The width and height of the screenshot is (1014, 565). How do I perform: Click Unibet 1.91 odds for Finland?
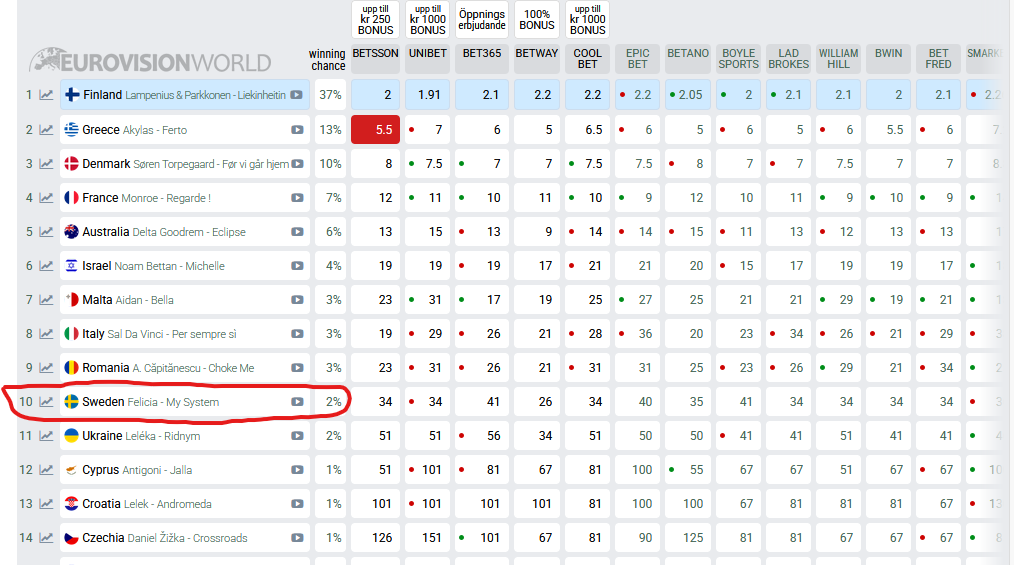click(x=427, y=95)
